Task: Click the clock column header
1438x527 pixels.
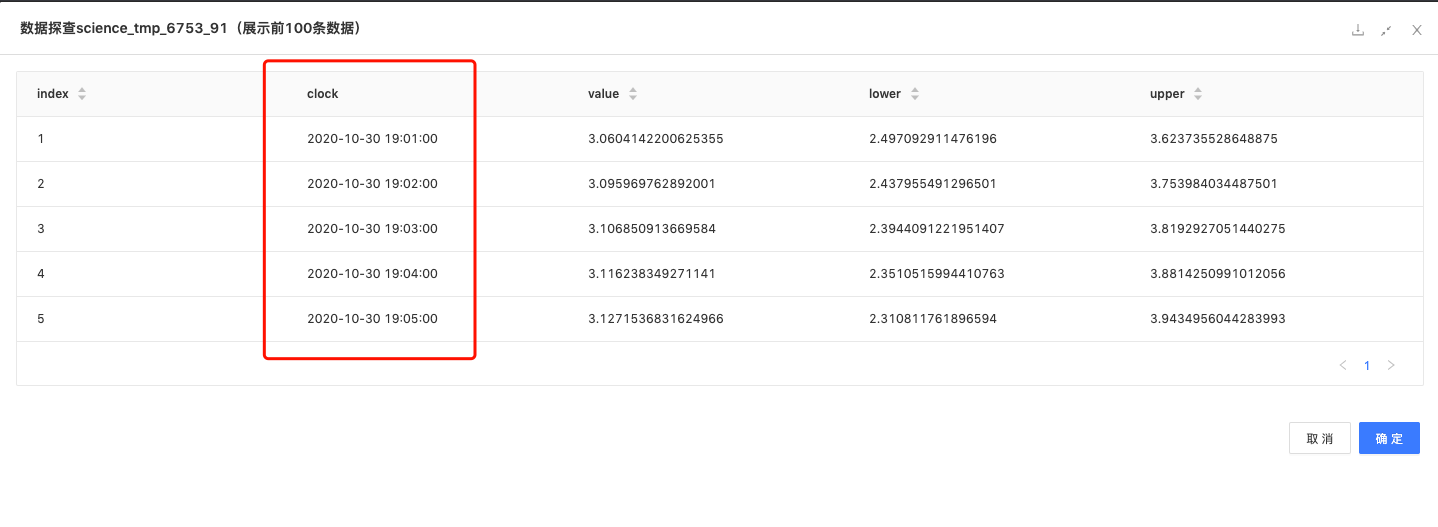Action: (322, 94)
